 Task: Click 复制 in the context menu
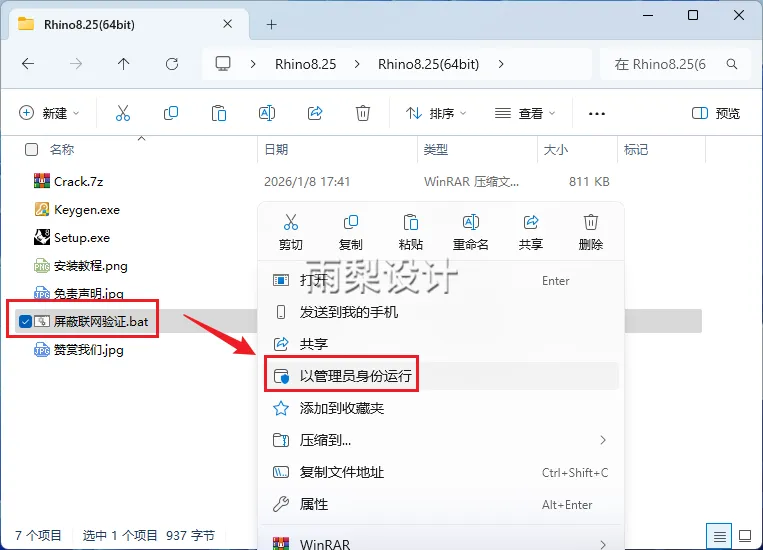point(350,233)
